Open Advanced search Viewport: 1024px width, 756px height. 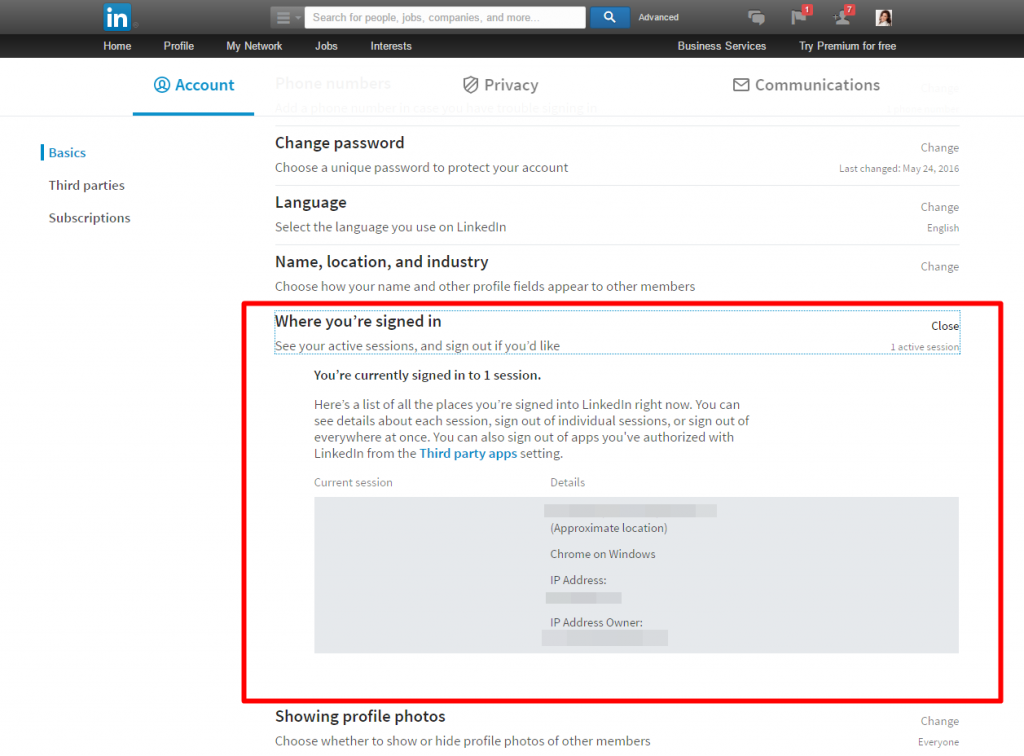(658, 17)
